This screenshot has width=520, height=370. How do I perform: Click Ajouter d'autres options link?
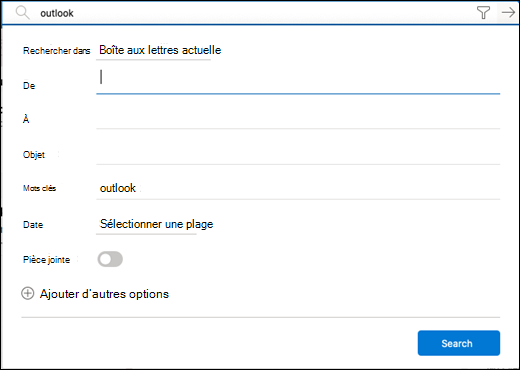[104, 294]
